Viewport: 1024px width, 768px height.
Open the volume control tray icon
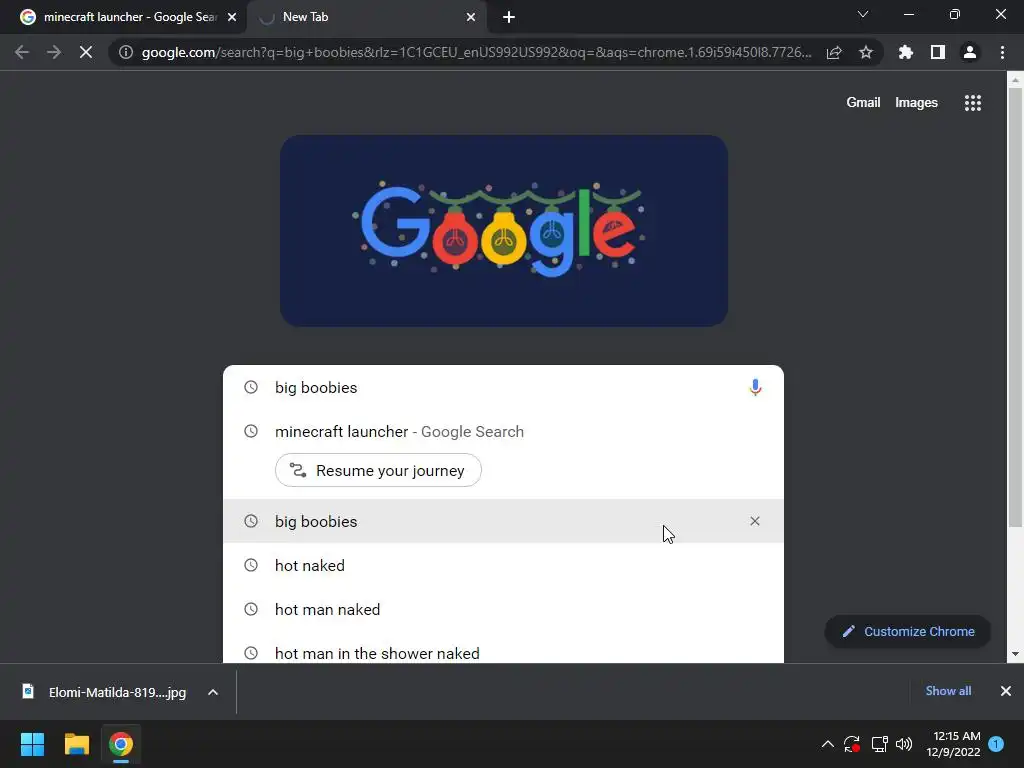click(x=904, y=744)
